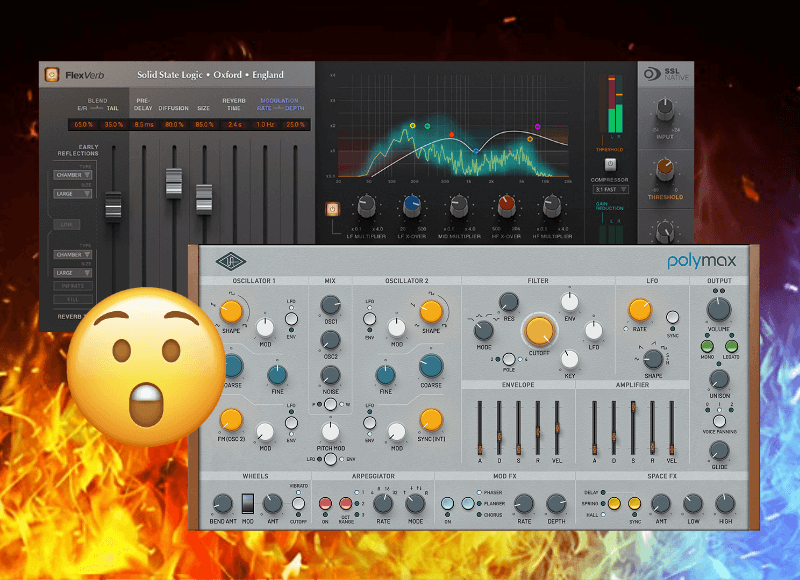Open the compressor 3:1 FAST dropdown
This screenshot has width=800, height=580.
click(610, 189)
